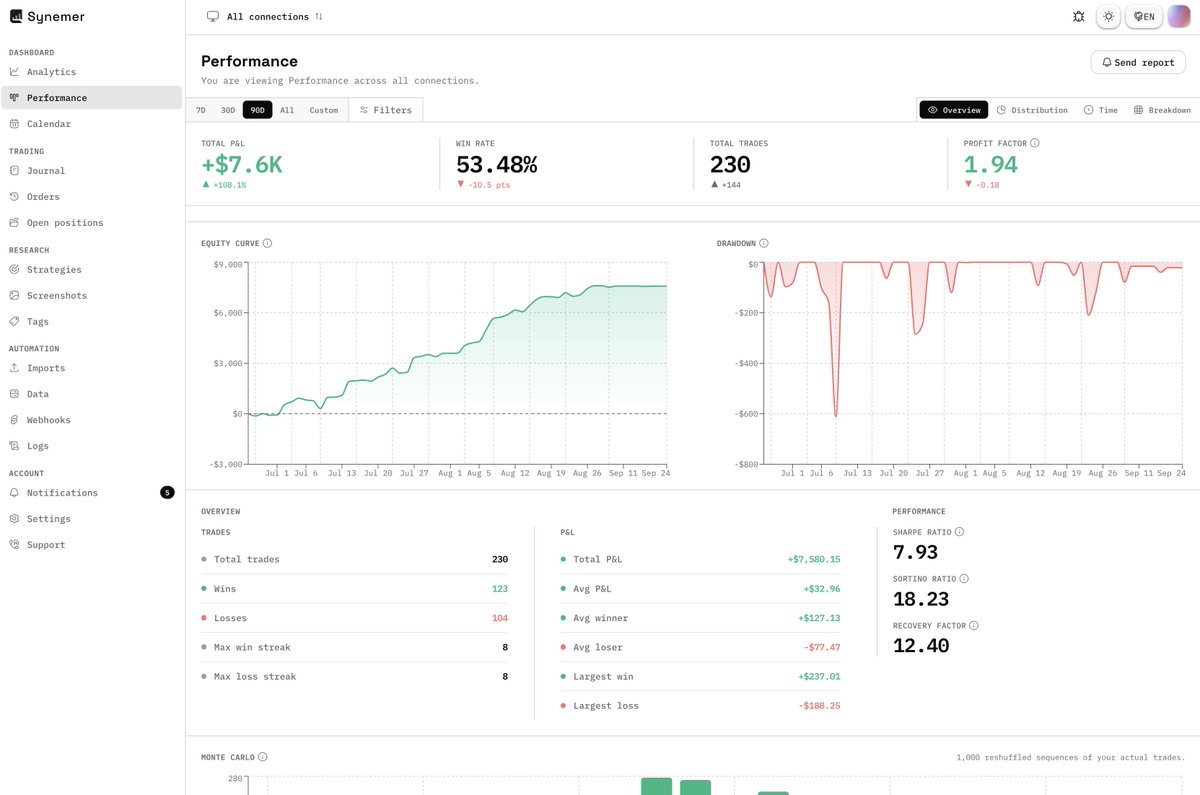The width and height of the screenshot is (1200, 795).
Task: Click the Wins value 123
Action: (x=500, y=589)
